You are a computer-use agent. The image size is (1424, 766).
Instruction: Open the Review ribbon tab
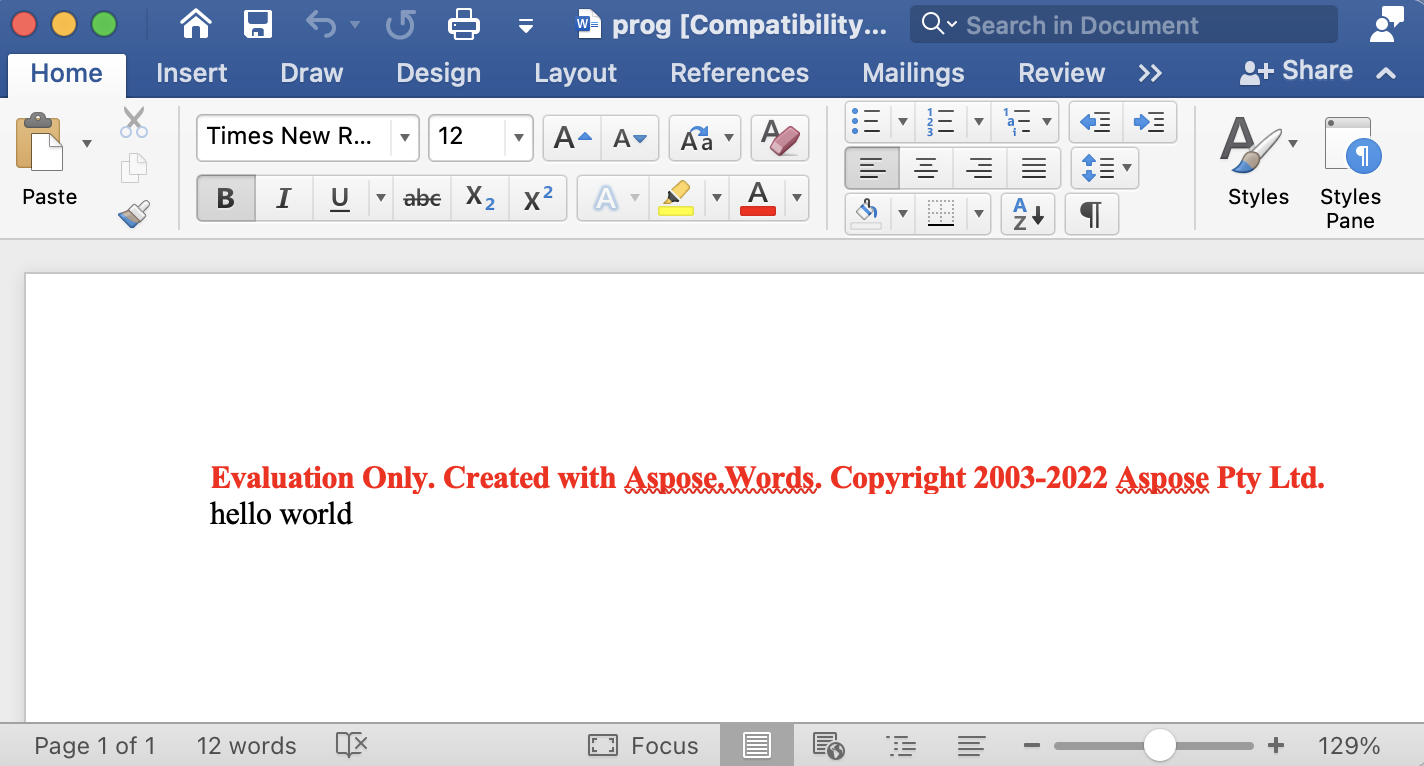[1061, 72]
